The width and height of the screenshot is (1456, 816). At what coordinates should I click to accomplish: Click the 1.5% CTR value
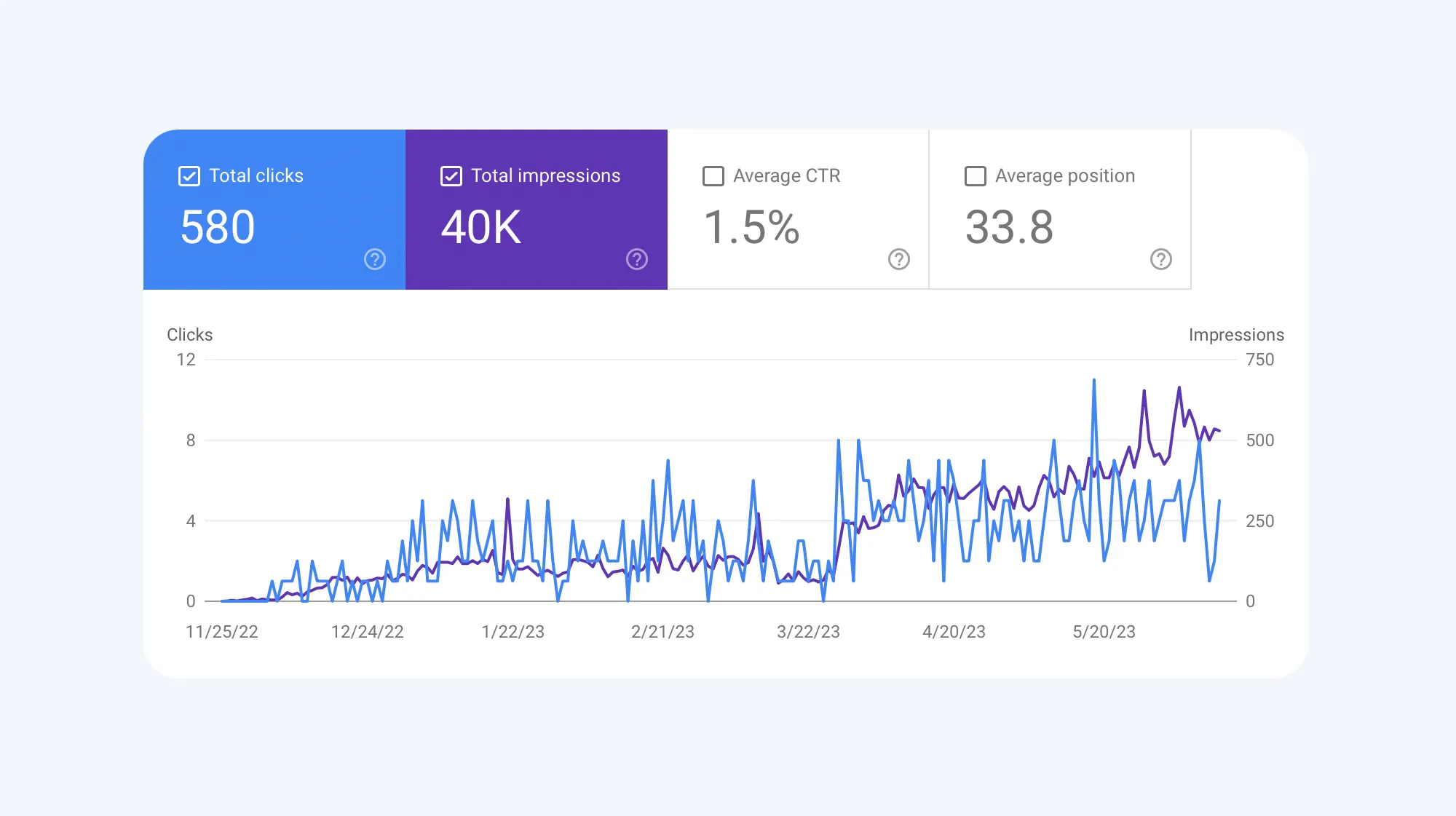pyautogui.click(x=752, y=227)
